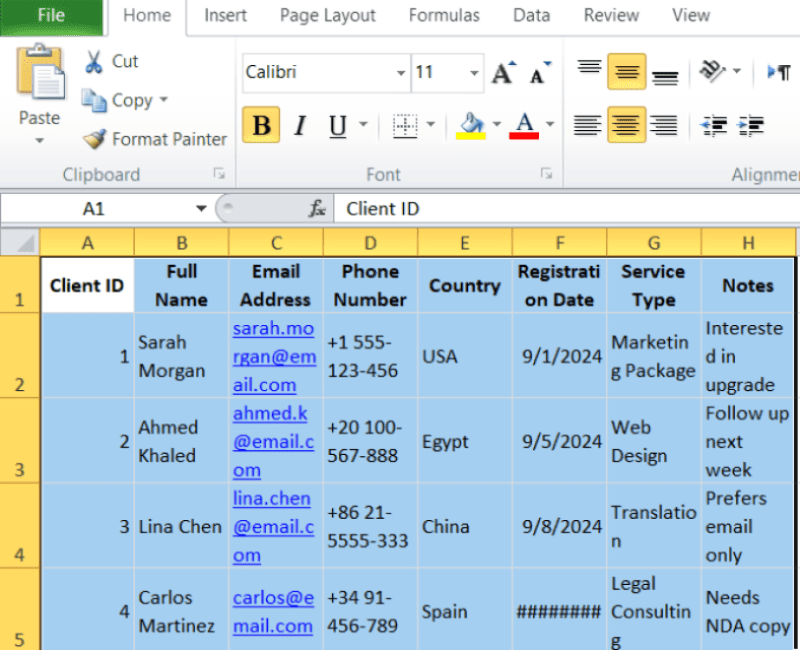Click the Cut scissors icon
800x650 pixels.
coord(94,62)
